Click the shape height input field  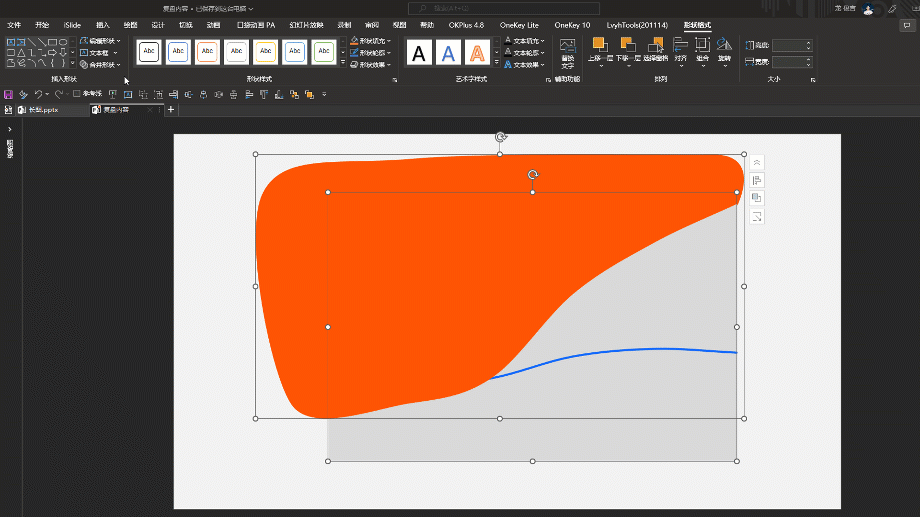(792, 45)
